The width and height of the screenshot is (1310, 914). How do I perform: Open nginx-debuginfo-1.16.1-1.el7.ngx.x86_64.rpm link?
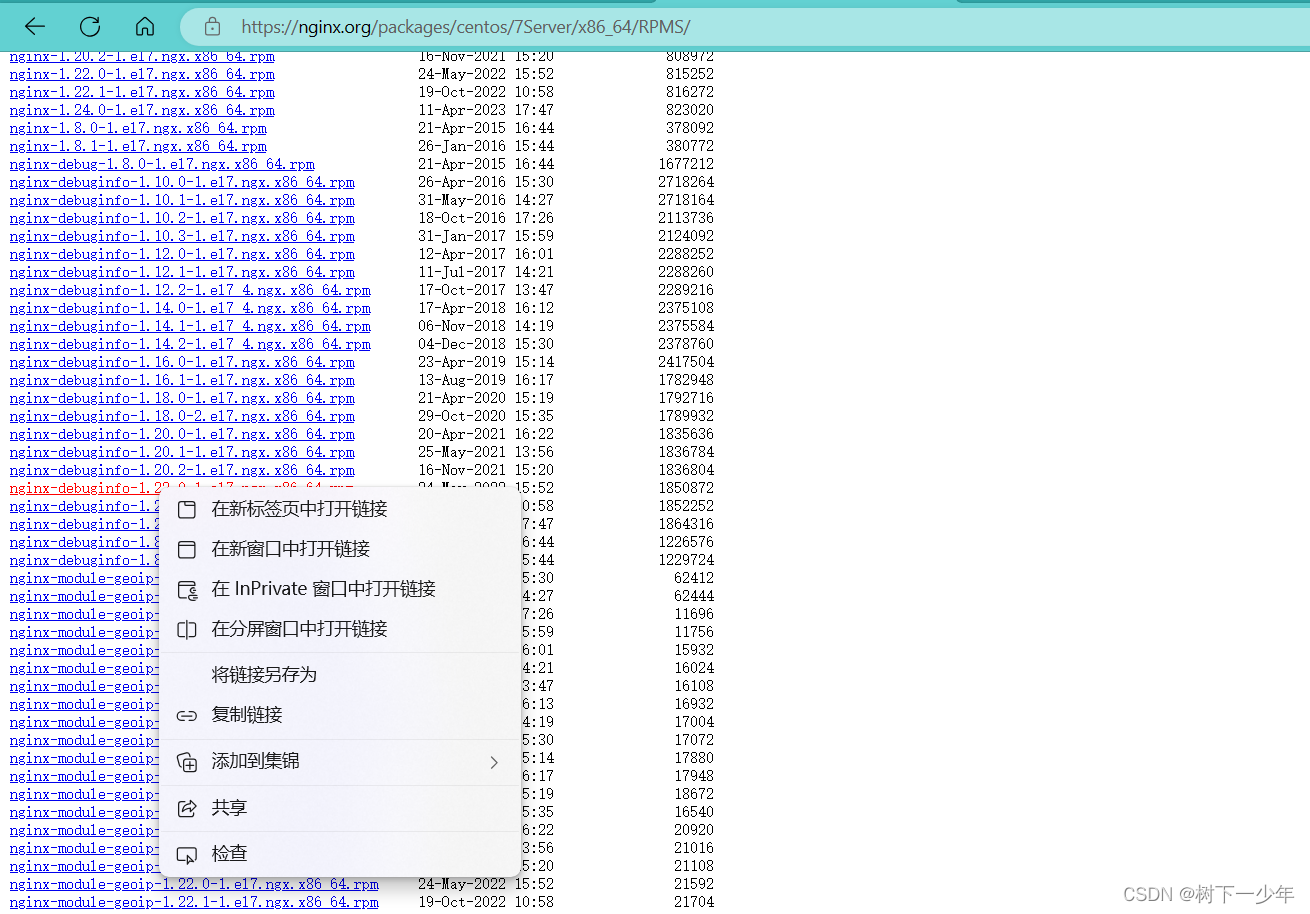[182, 380]
